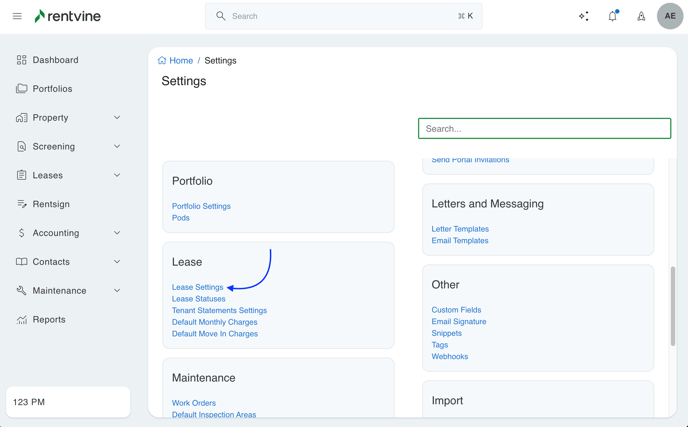Expand the Accounting menu chevron
Viewport: 688px width, 427px height.
[x=117, y=233]
